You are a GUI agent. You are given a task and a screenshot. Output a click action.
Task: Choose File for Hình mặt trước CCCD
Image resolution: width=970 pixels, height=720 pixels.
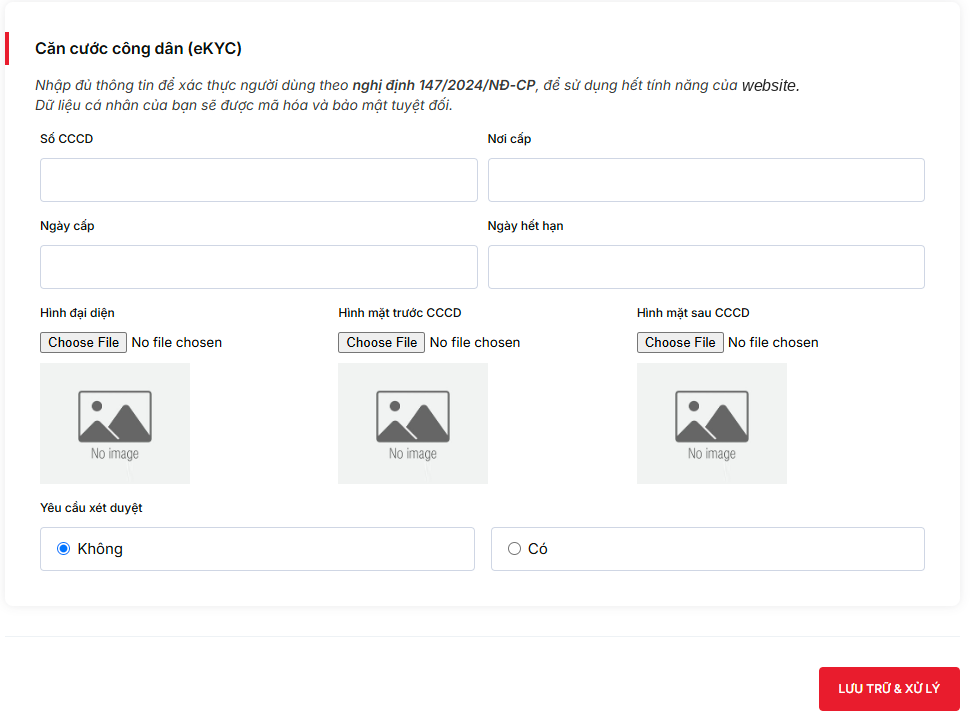coord(382,343)
